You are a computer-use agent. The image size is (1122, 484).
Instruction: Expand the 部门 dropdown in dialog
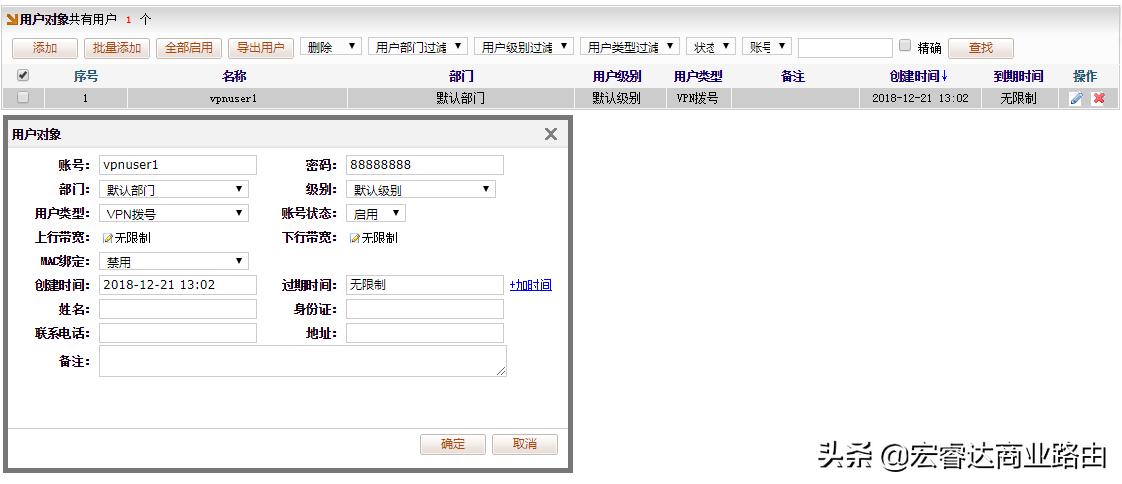174,190
